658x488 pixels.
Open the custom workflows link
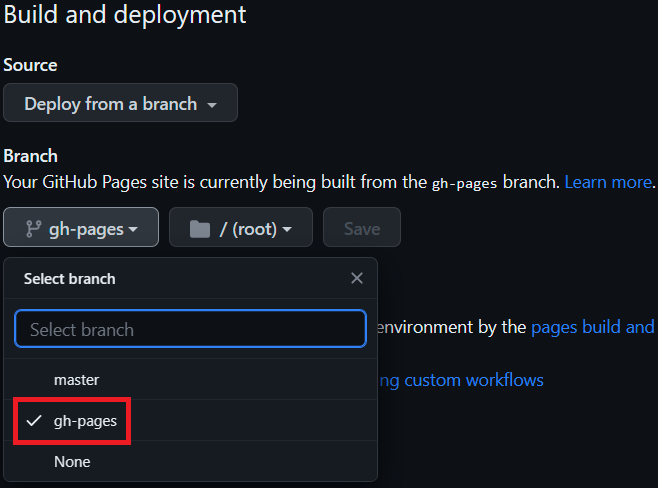tap(460, 380)
